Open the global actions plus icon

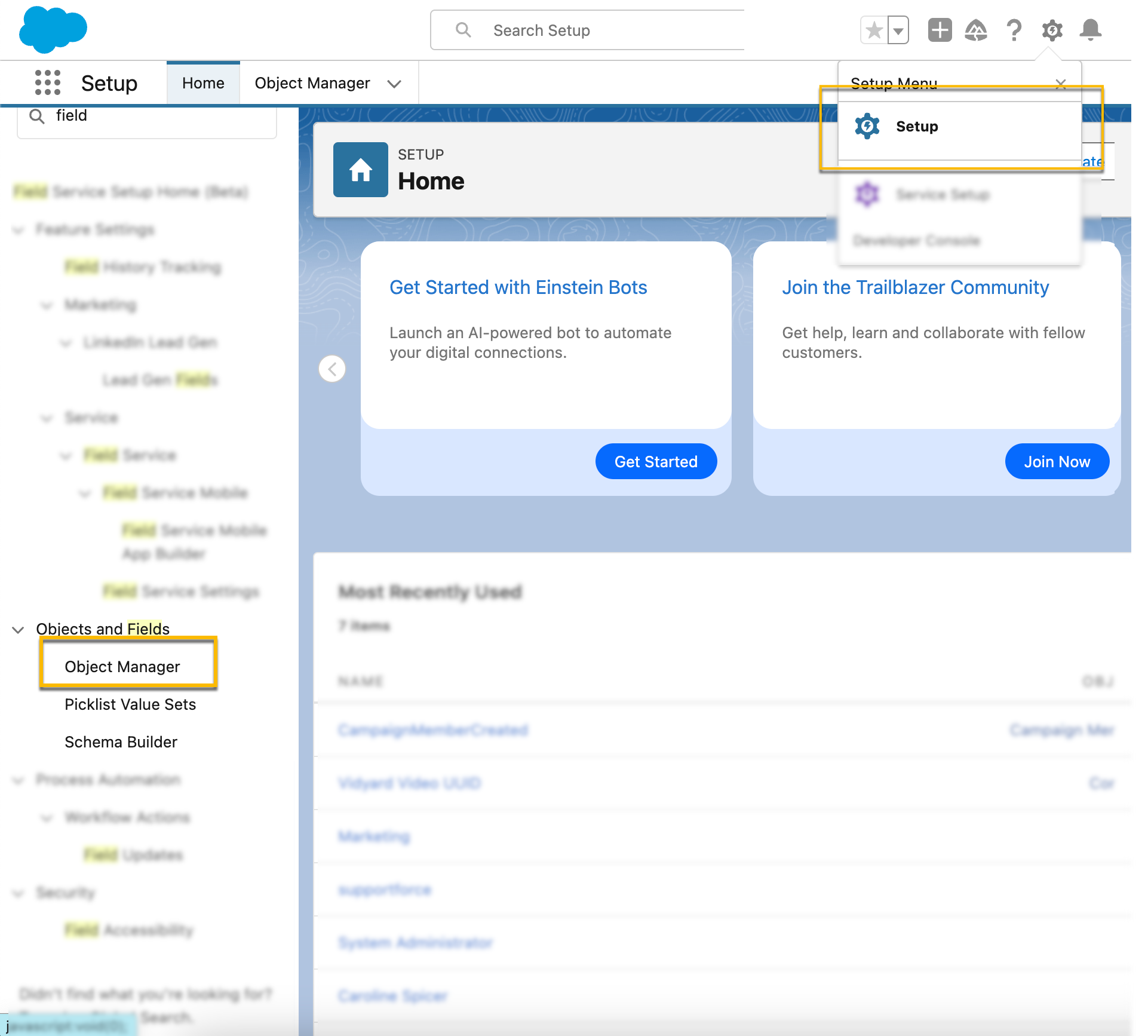940,30
